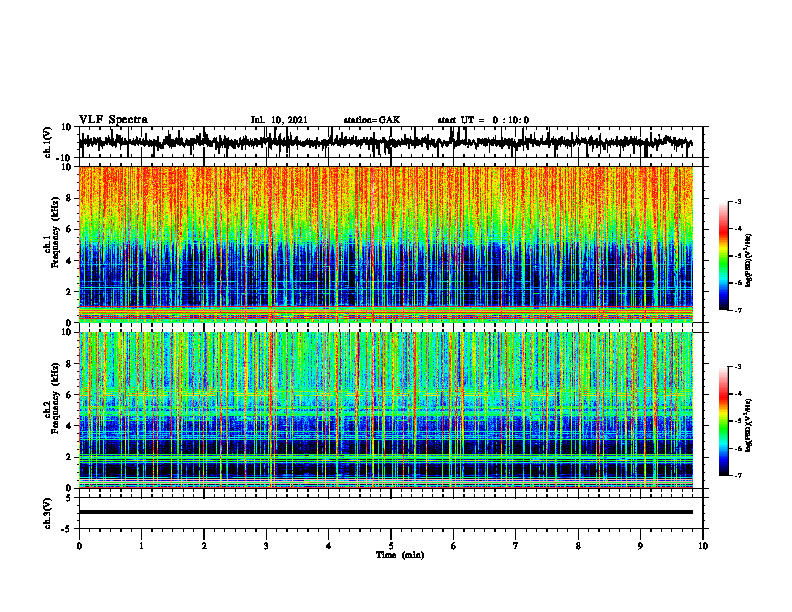Image resolution: width=792 pixels, height=612 pixels.
Task: Click the 6 kHz tick label on ch.1 spectrogram
Action: (69, 229)
